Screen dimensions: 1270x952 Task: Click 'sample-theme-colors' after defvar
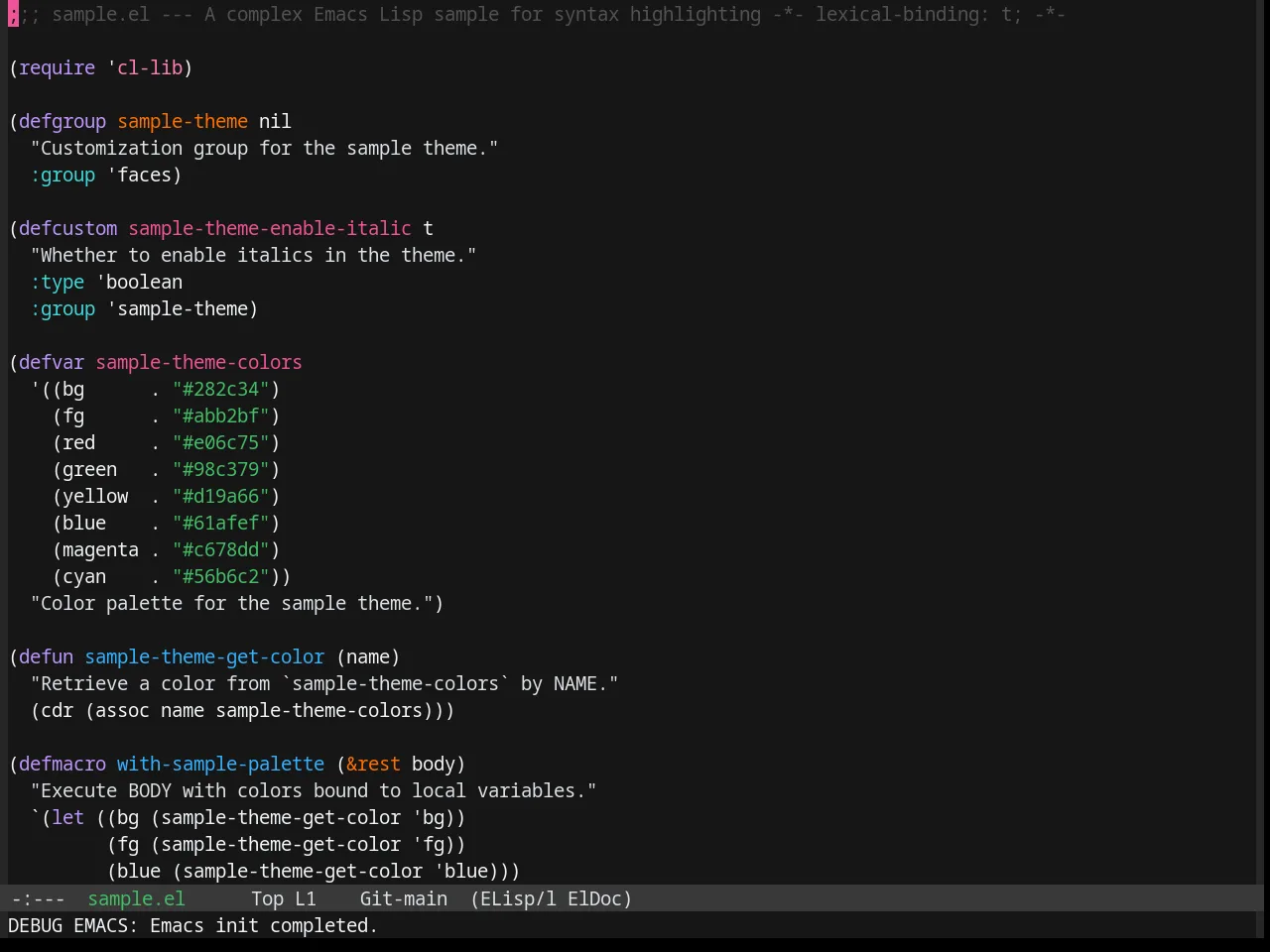(198, 362)
